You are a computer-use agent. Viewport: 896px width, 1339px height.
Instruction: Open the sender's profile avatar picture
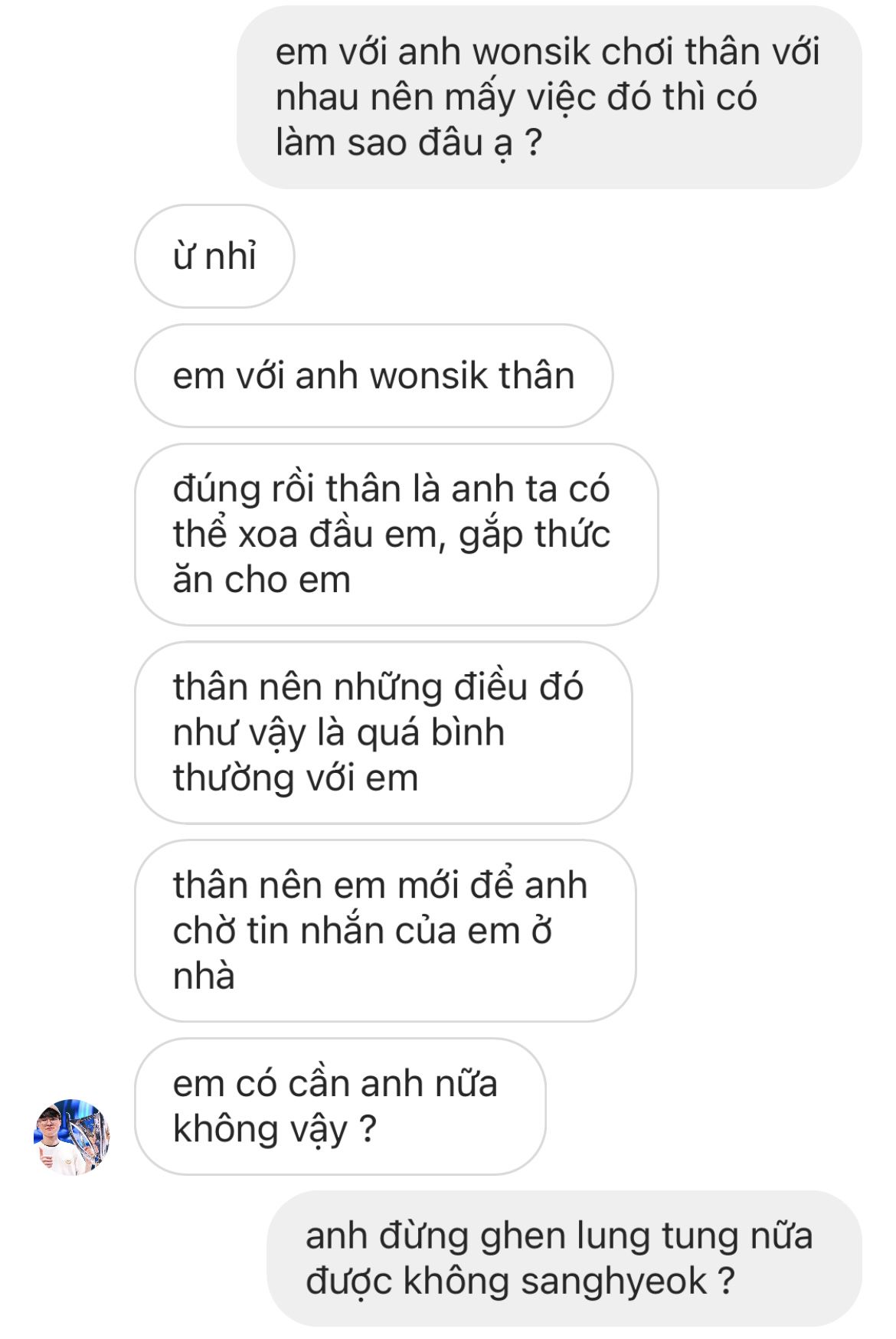click(x=72, y=1137)
